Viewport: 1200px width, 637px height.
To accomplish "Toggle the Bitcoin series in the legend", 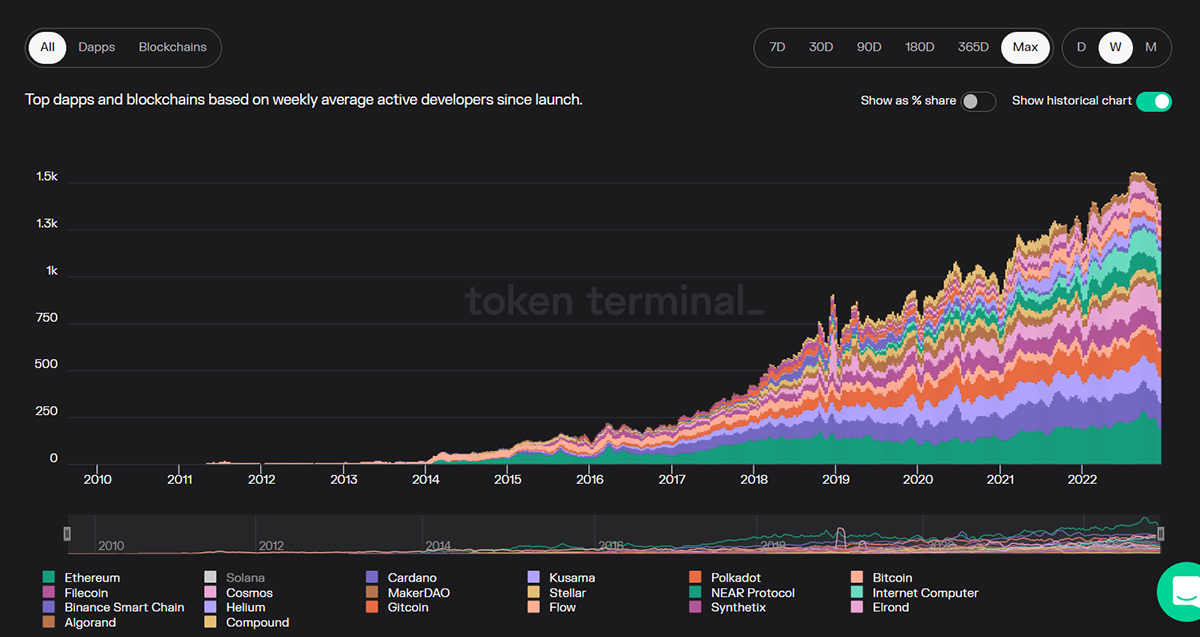I will (880, 578).
